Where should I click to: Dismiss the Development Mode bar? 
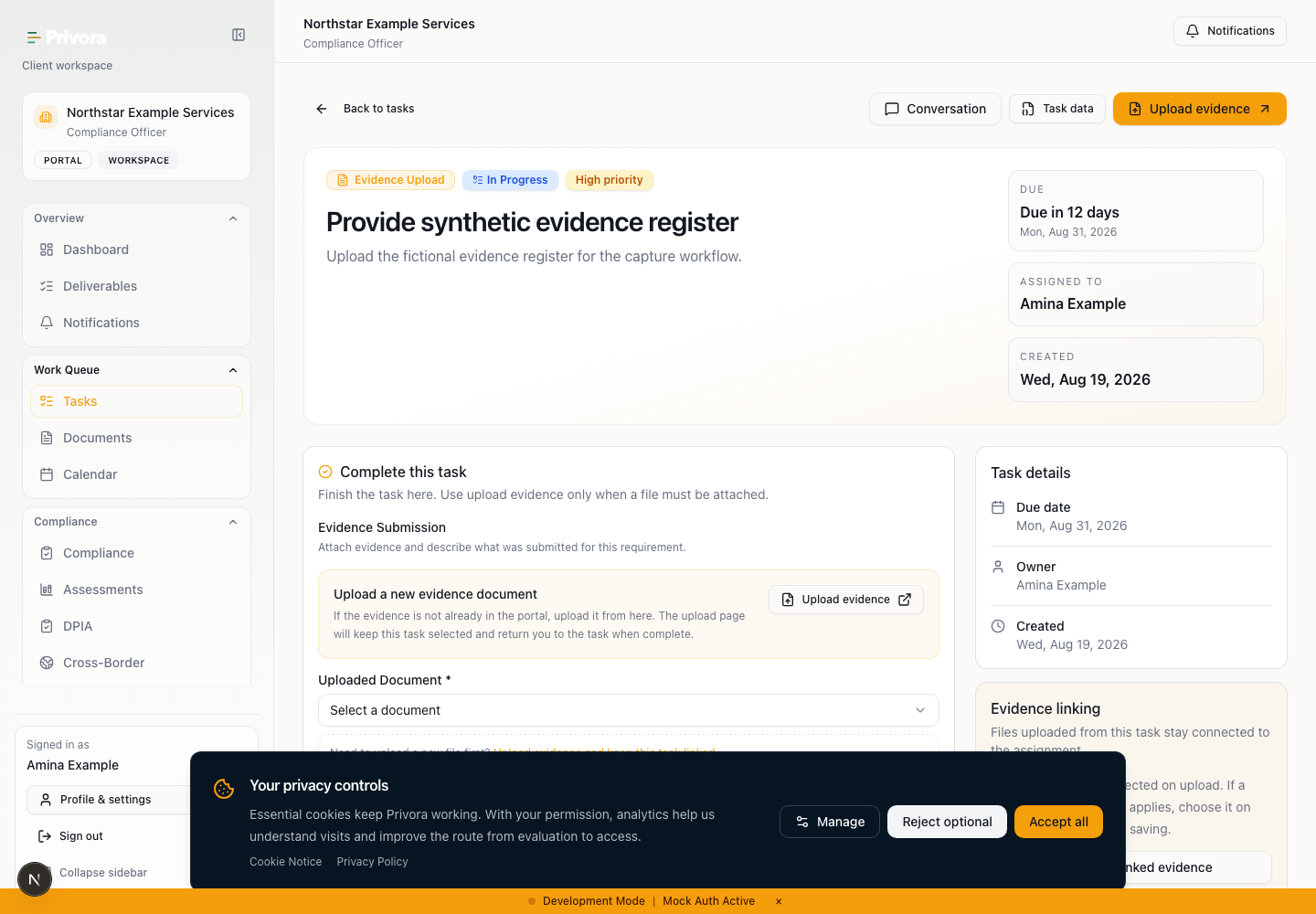tap(779, 901)
